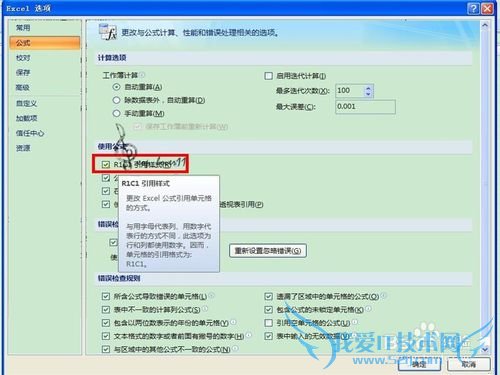Click the info icon after 引用空单元格的公式

pos(355,322)
